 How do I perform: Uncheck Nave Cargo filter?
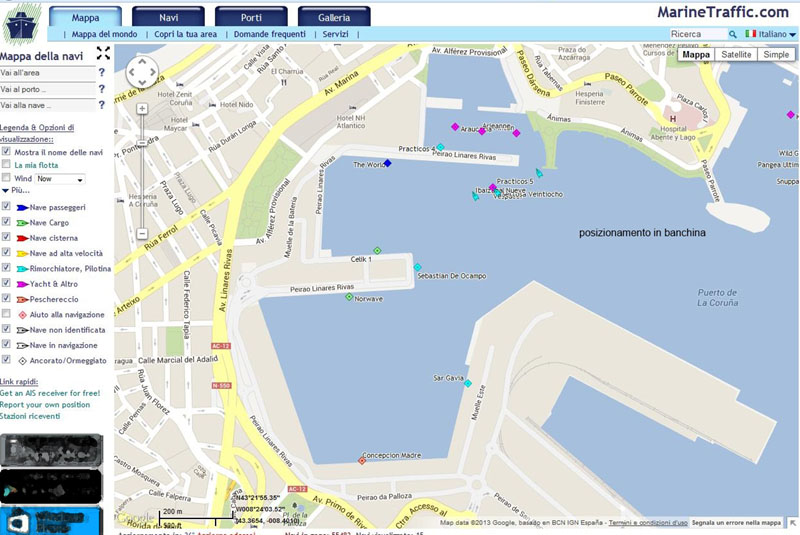(6, 221)
